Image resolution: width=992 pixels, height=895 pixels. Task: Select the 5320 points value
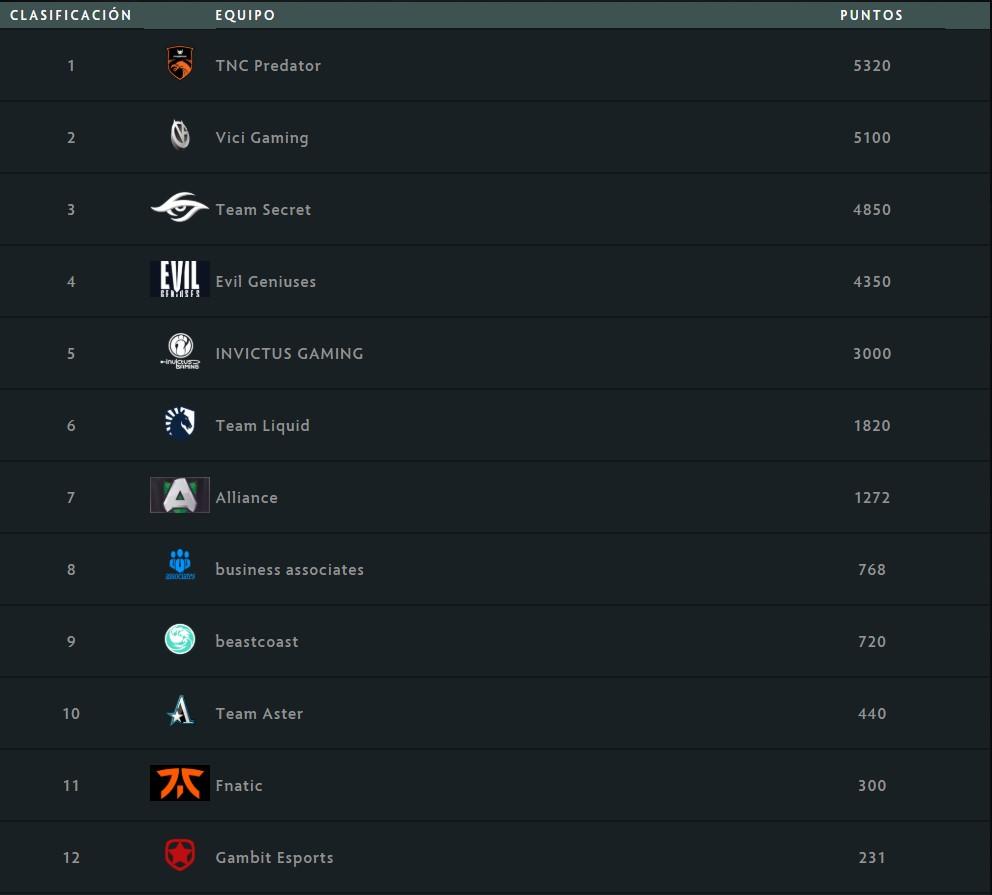[872, 65]
